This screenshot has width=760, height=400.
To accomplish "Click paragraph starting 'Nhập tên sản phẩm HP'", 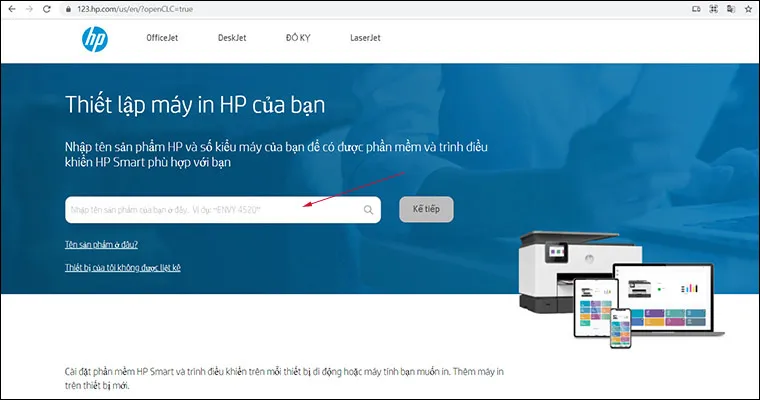I will click(x=276, y=154).
